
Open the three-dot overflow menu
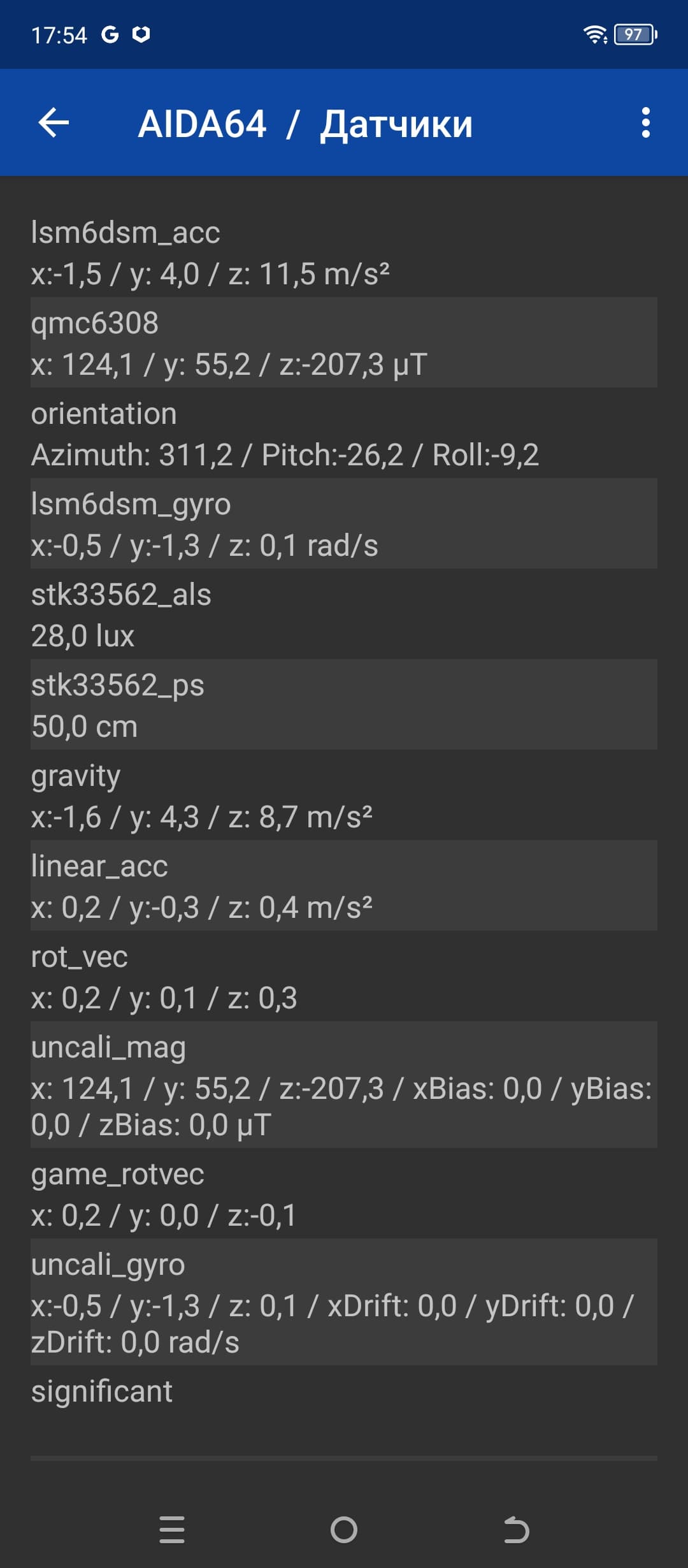point(645,122)
